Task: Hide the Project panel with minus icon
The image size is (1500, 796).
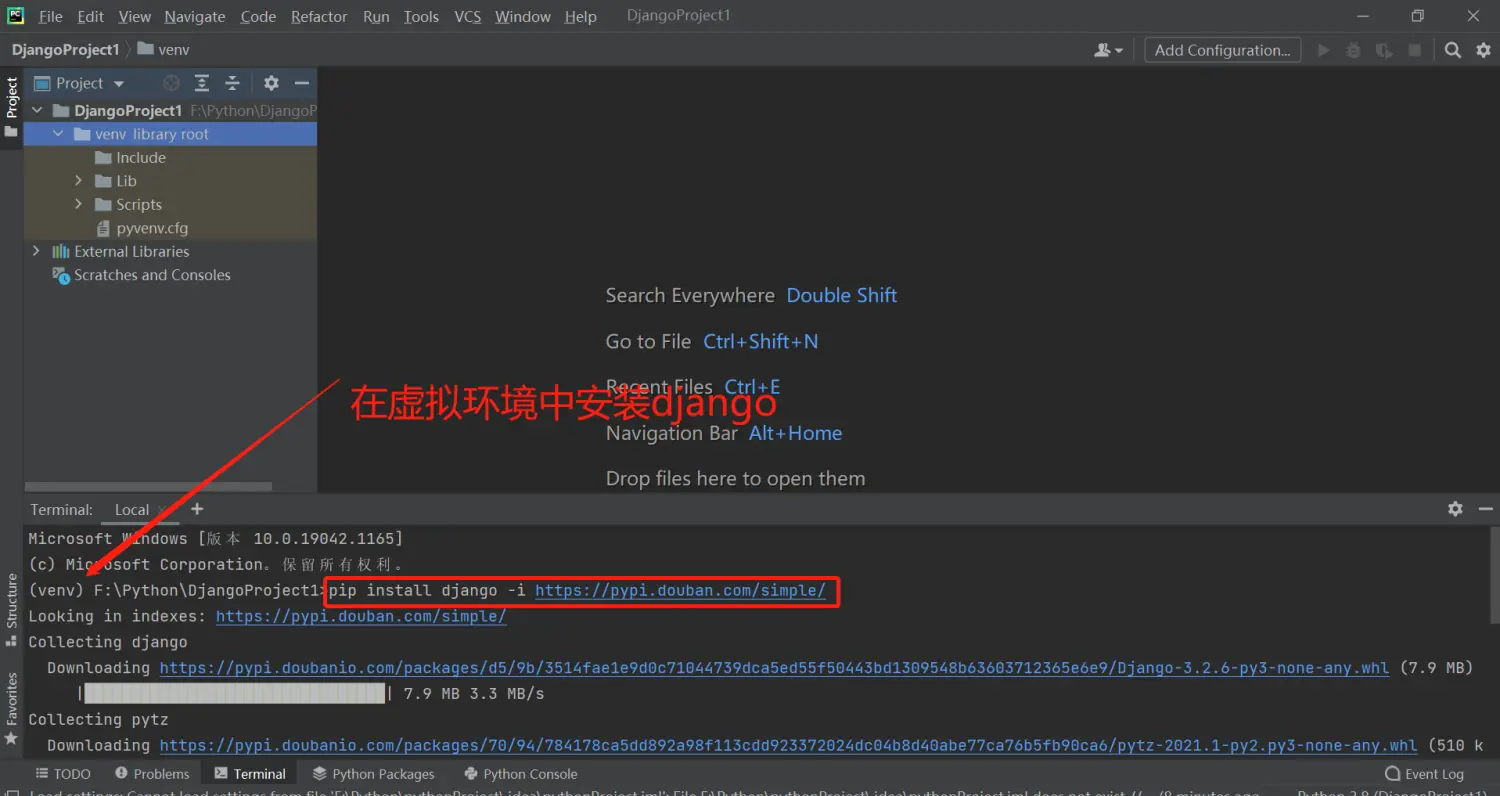Action: [301, 83]
